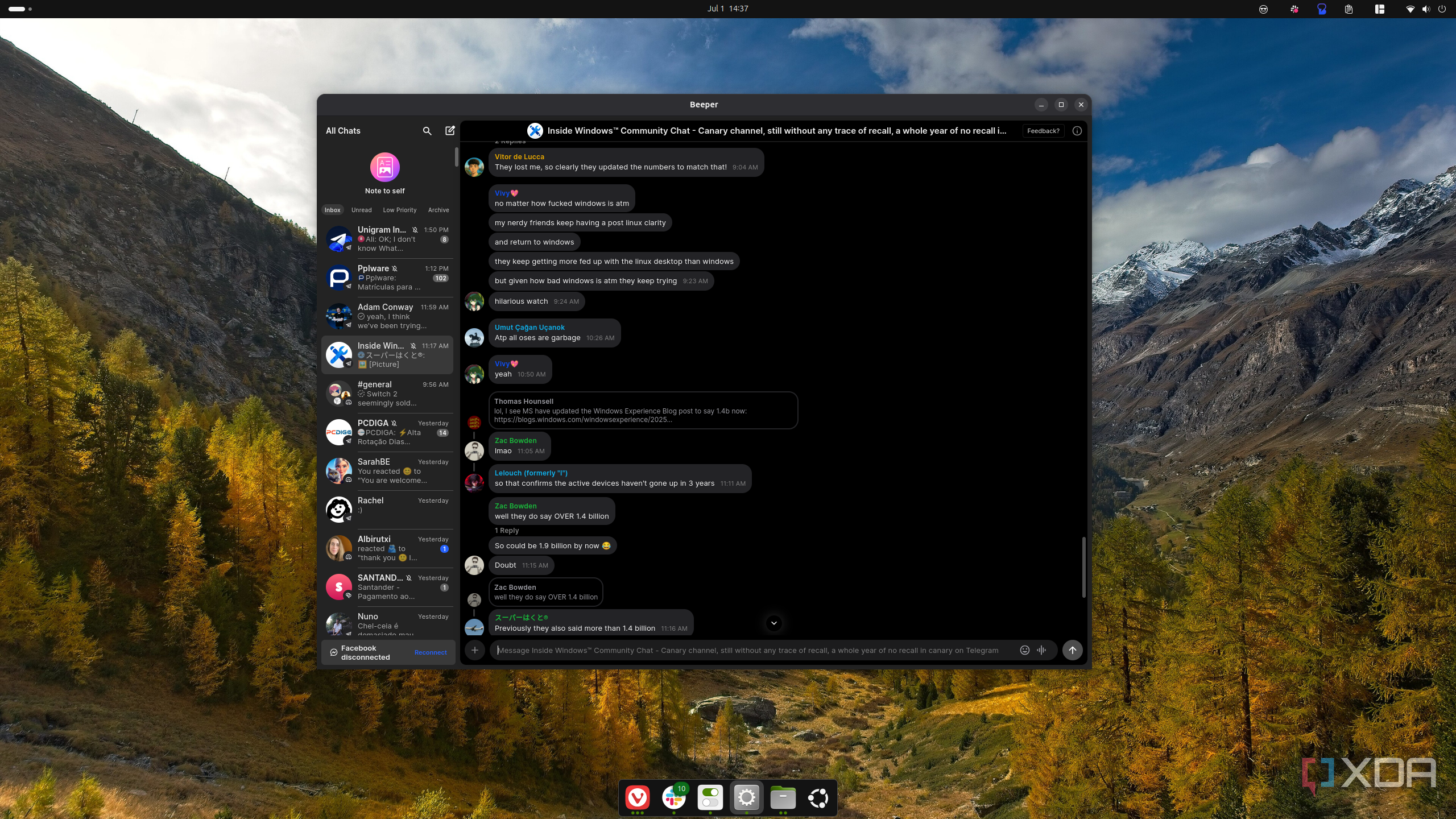Open the Ubuntu logo app in dock
This screenshot has height=819, width=1456.
[819, 797]
